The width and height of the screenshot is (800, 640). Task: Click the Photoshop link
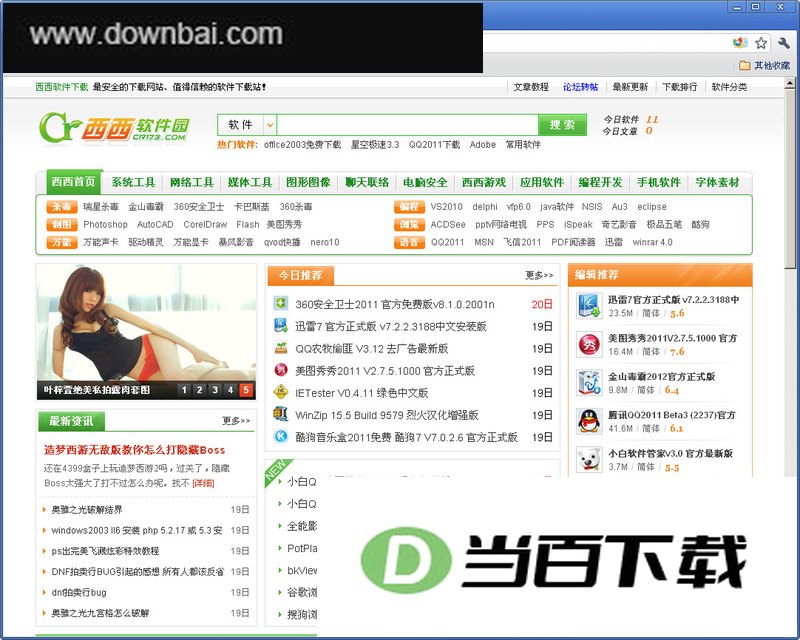[105, 224]
